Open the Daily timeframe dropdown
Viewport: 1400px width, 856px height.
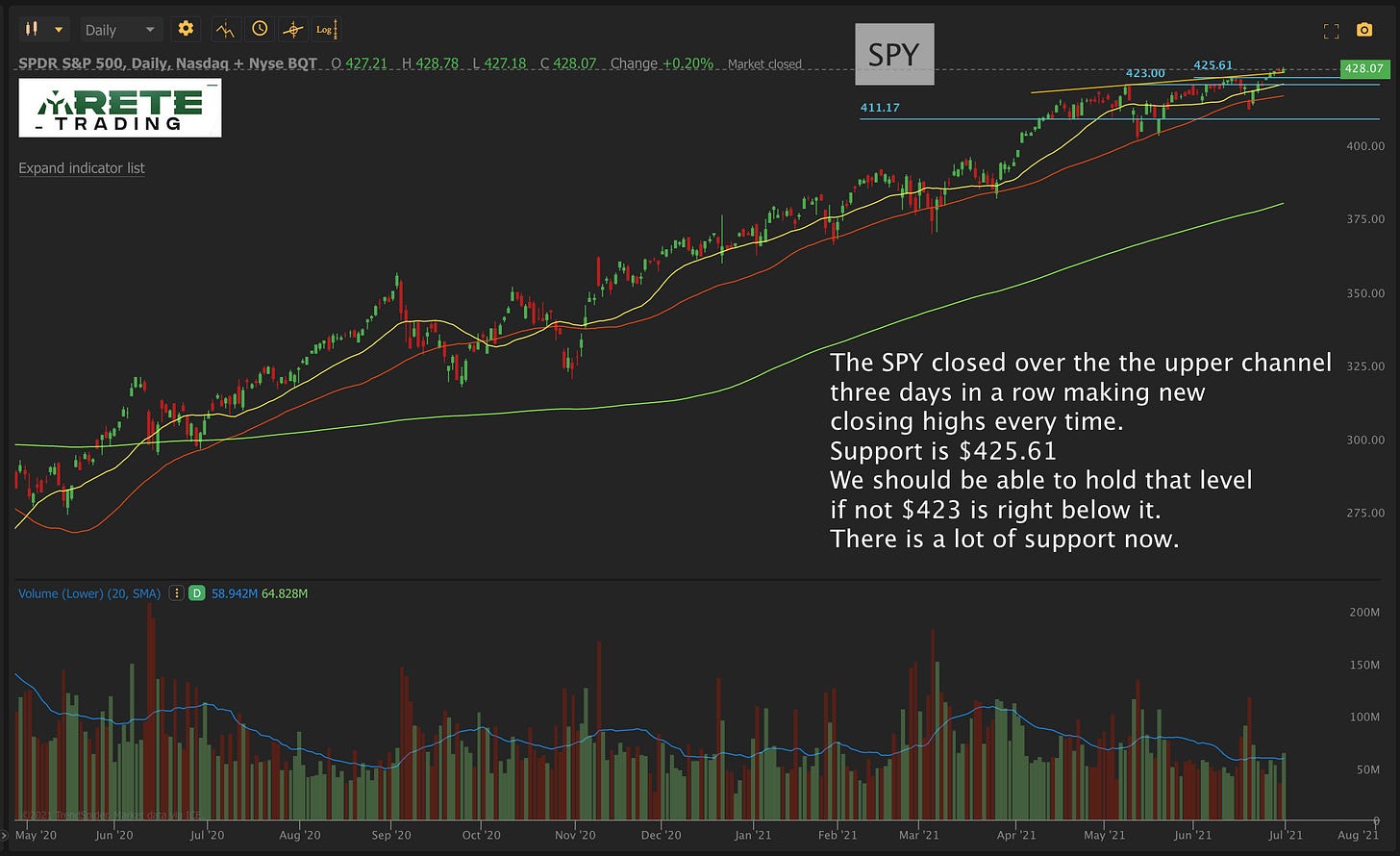coord(120,30)
